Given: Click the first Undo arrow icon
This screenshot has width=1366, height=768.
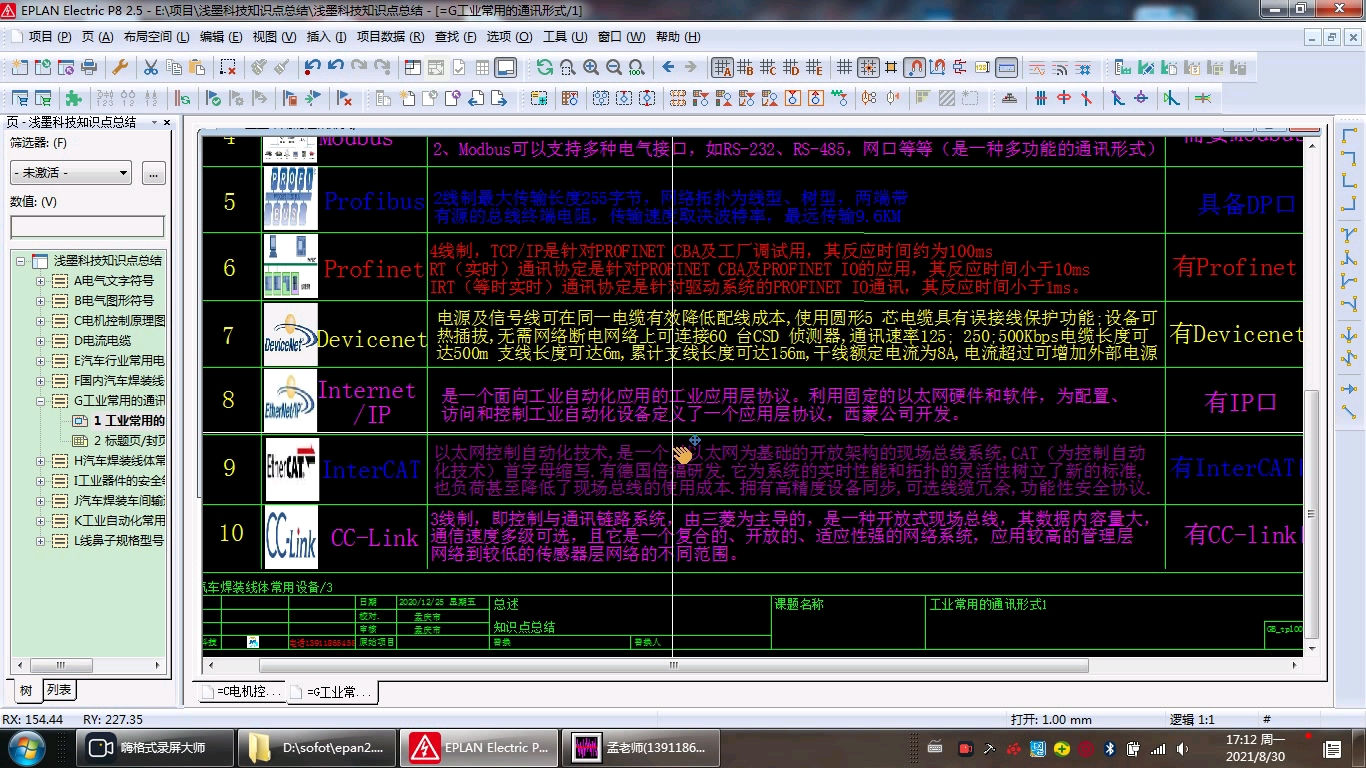Looking at the screenshot, I should 313,68.
